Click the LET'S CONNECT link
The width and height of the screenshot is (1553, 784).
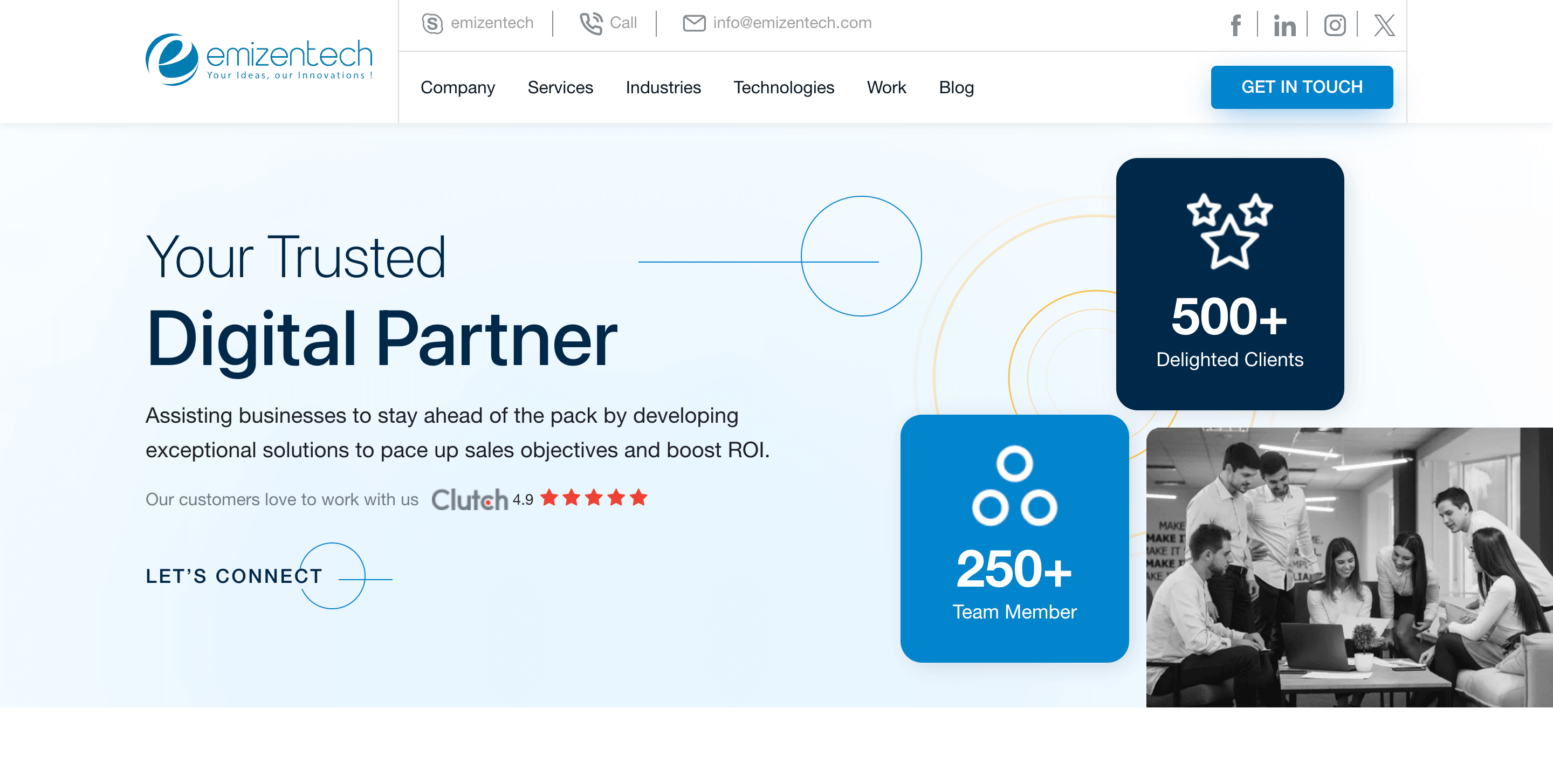click(234, 576)
